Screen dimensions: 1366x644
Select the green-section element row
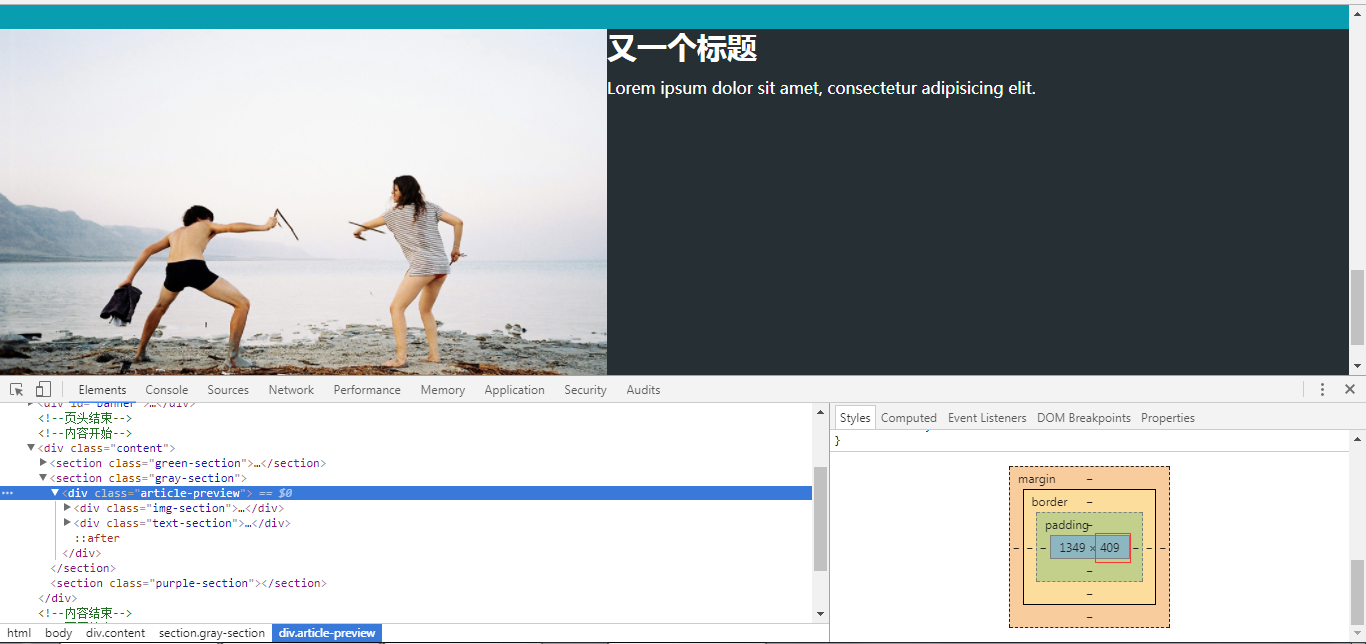pyautogui.click(x=405, y=463)
